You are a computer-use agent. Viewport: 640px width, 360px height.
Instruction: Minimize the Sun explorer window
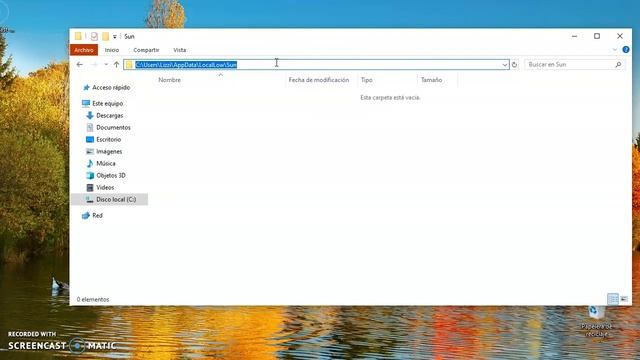coord(574,36)
